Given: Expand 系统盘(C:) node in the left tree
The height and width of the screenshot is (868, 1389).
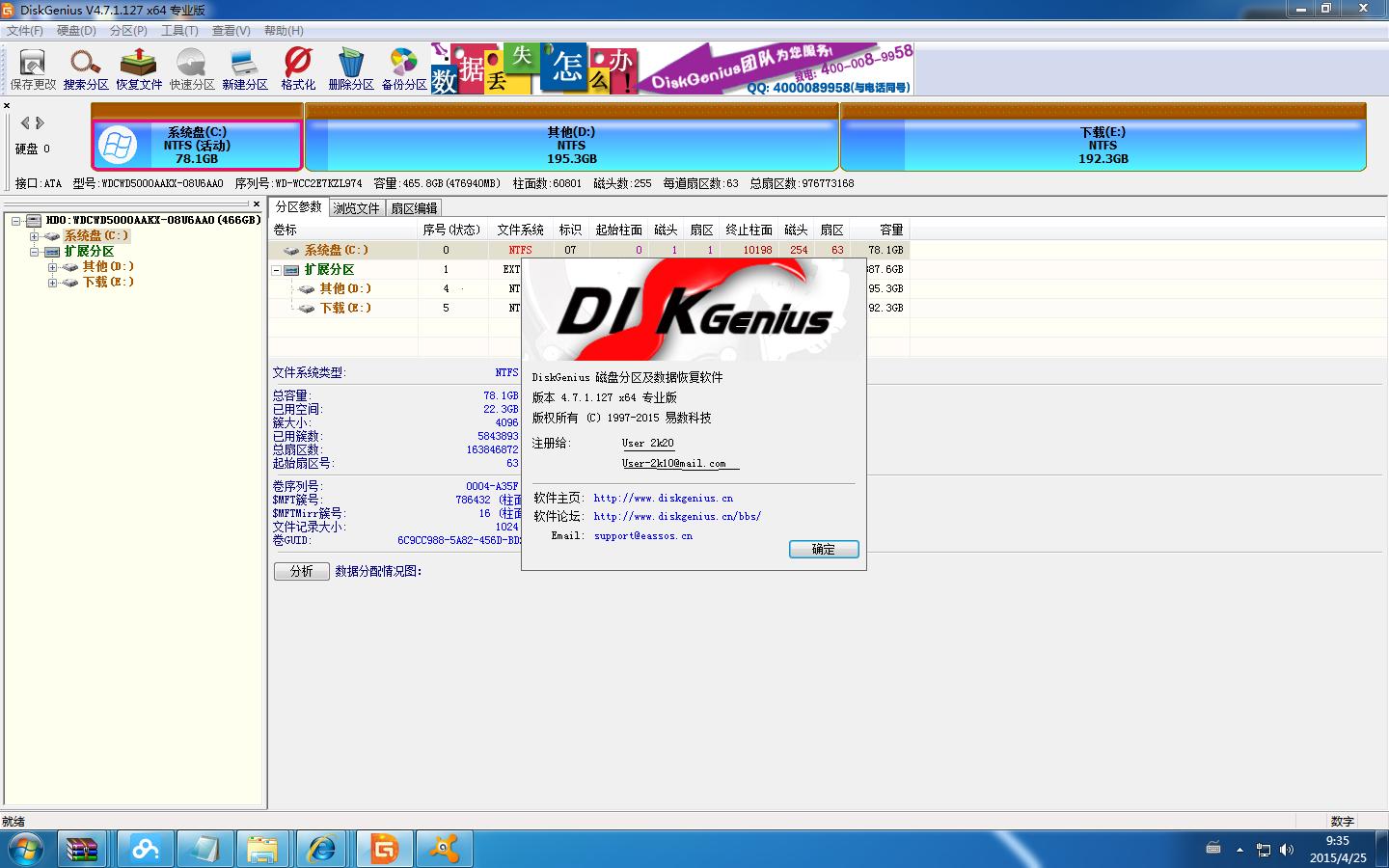Looking at the screenshot, I should (x=34, y=236).
